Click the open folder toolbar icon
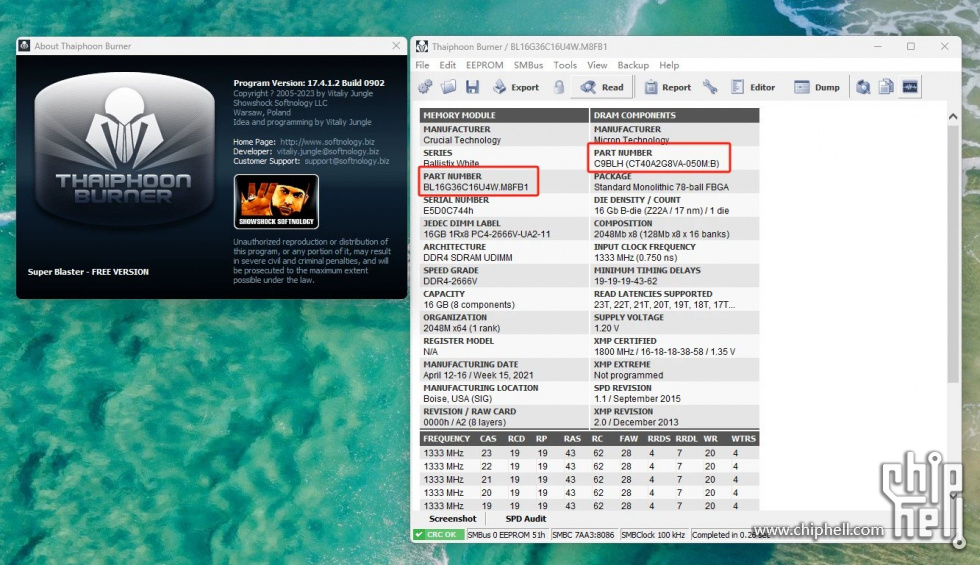 [x=448, y=87]
